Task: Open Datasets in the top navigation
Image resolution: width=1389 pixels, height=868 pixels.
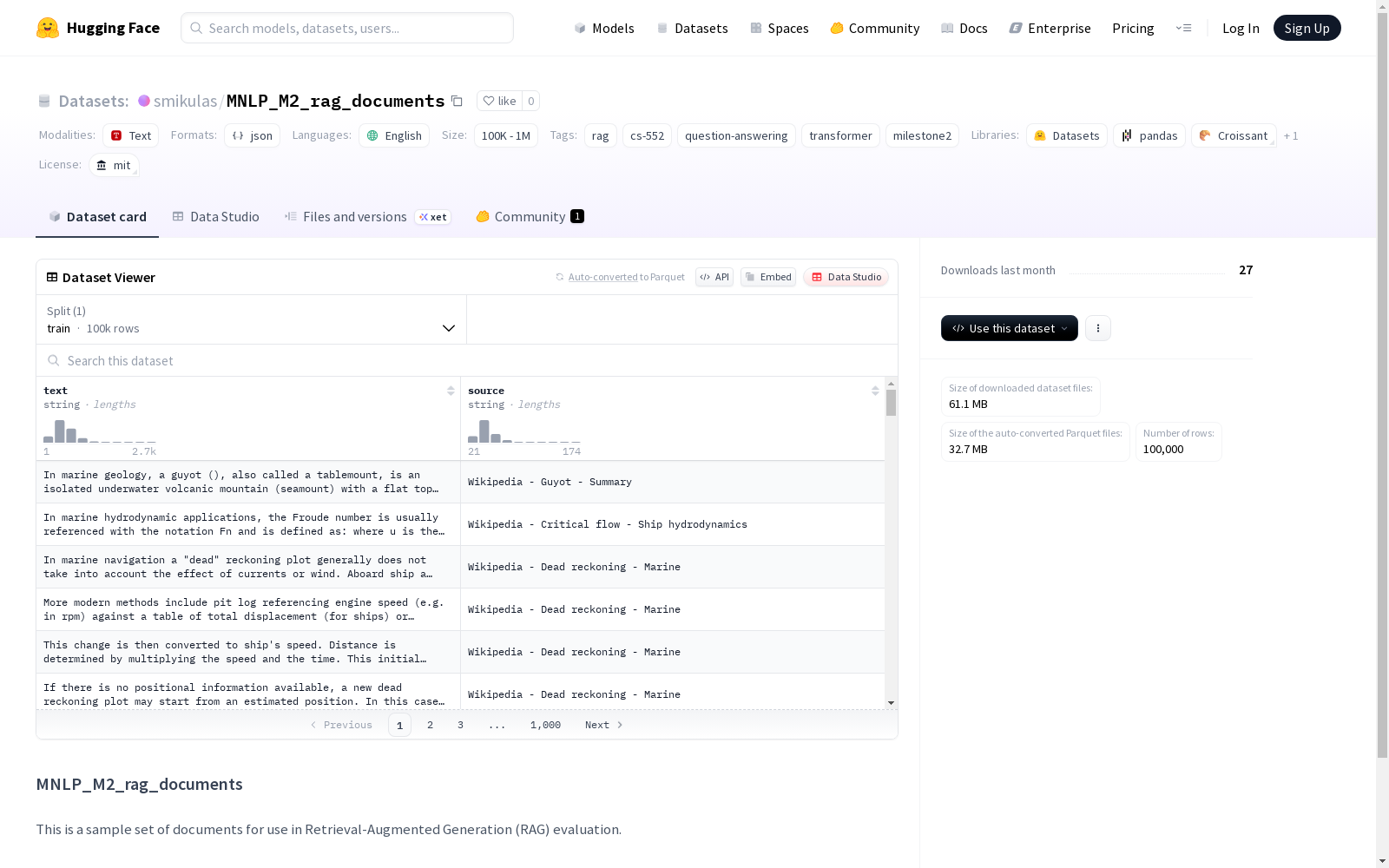Action: (x=692, y=28)
